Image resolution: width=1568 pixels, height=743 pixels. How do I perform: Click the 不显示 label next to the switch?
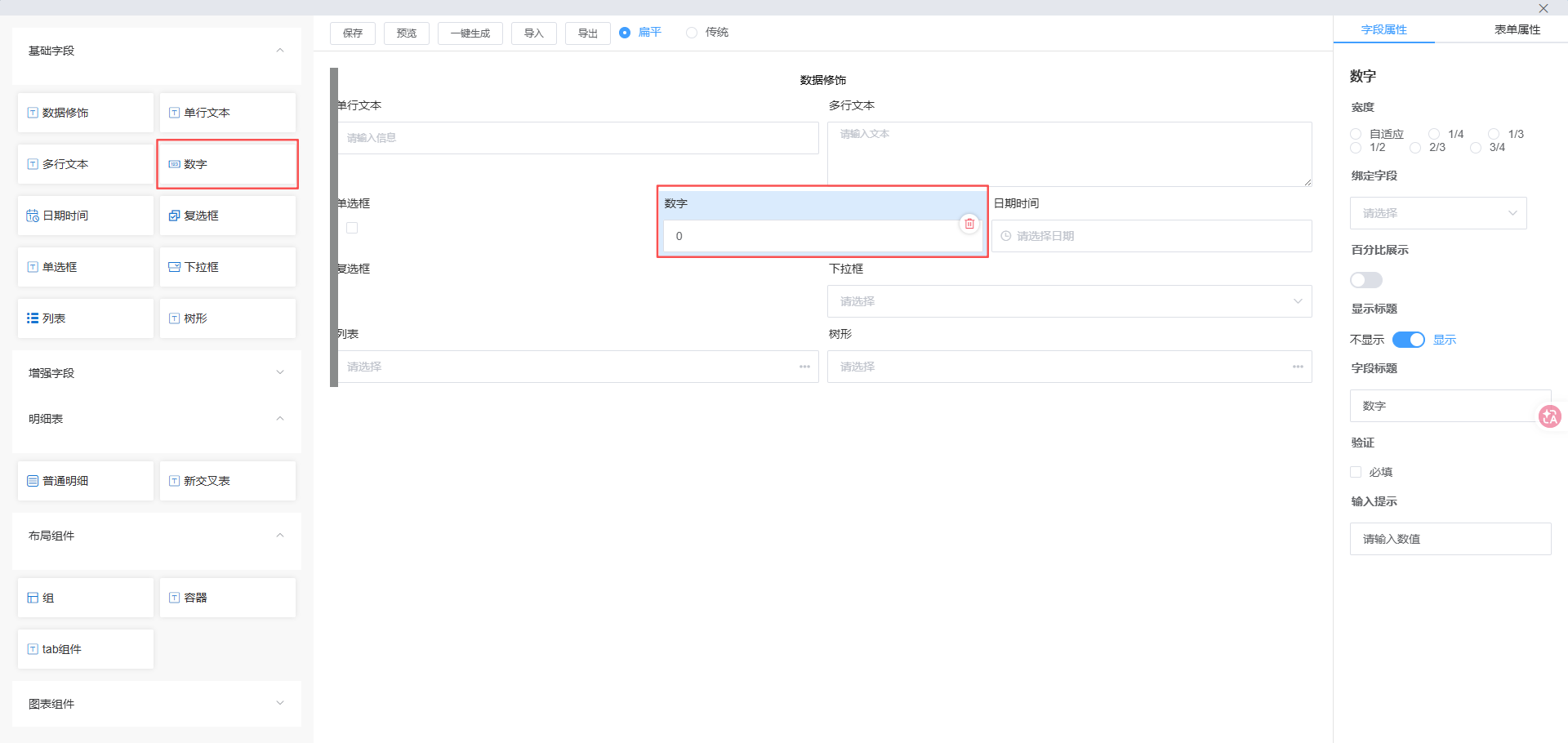1367,340
